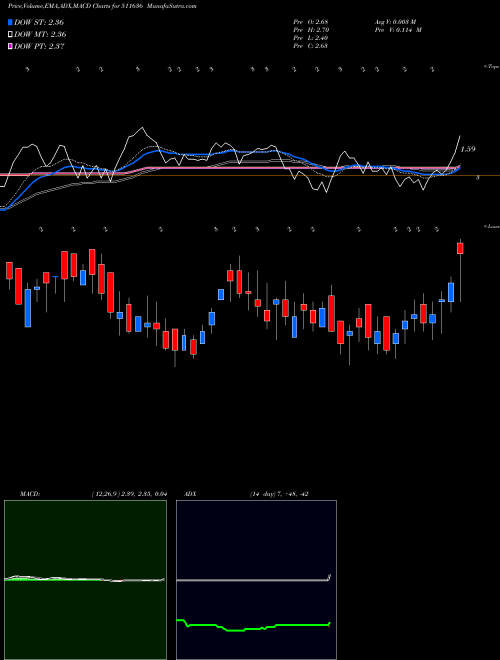Select the 'DOW PT: 2.37' legend label

pyautogui.click(x=39, y=46)
